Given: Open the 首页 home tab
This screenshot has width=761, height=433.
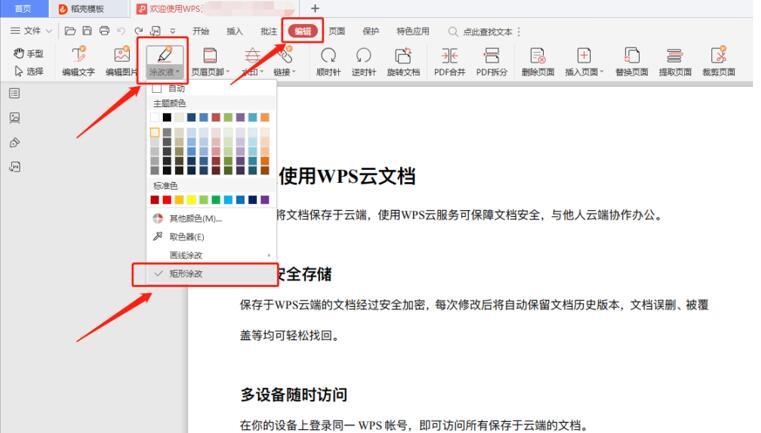Looking at the screenshot, I should pyautogui.click(x=23, y=9).
